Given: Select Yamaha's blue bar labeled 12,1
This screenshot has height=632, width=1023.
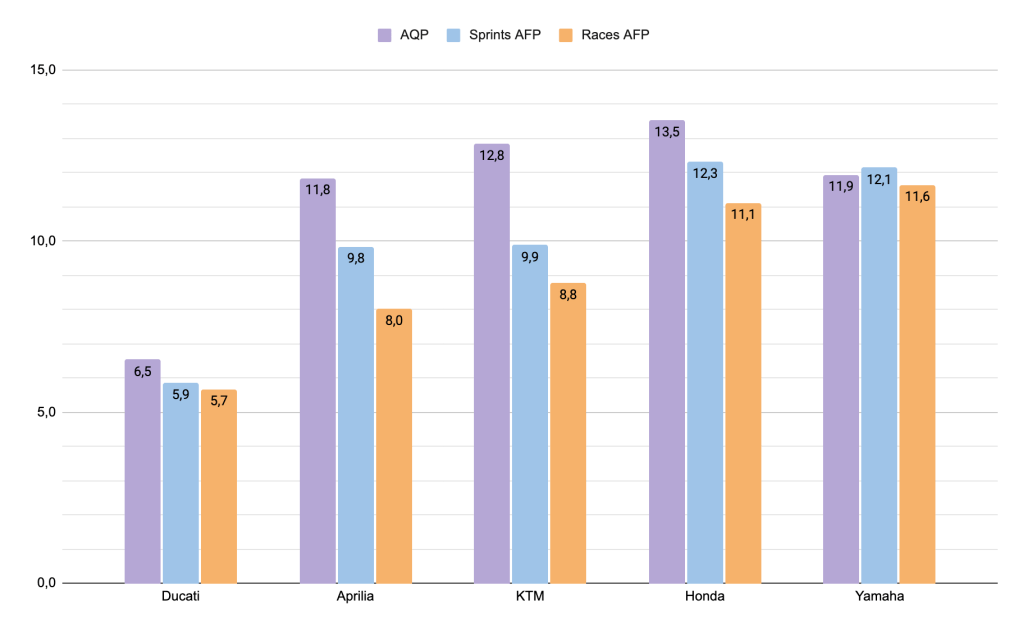Looking at the screenshot, I should coord(879,375).
